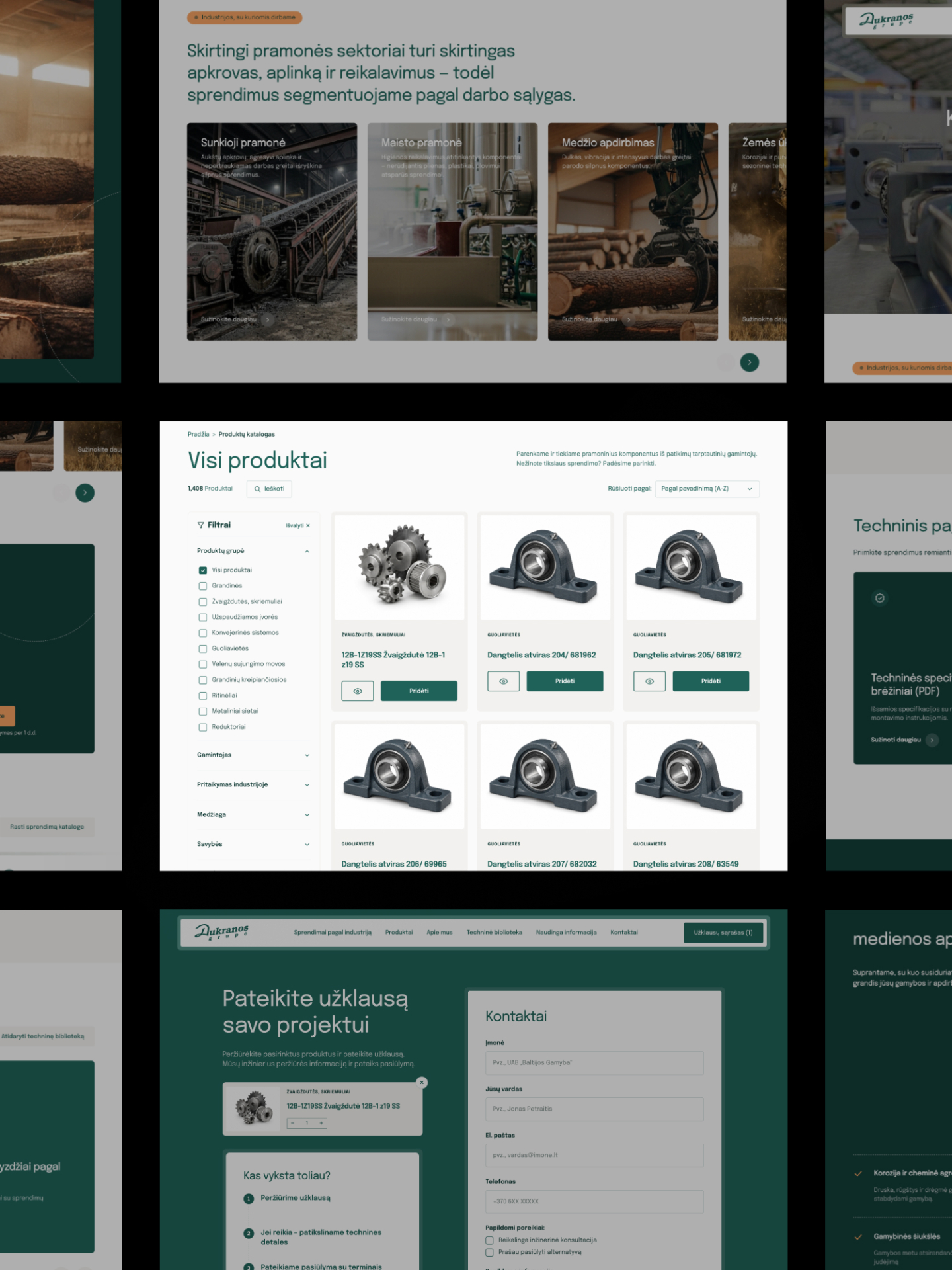Click eye preview icon for 12B-1Z19SS Žvaigždutė

[358, 691]
